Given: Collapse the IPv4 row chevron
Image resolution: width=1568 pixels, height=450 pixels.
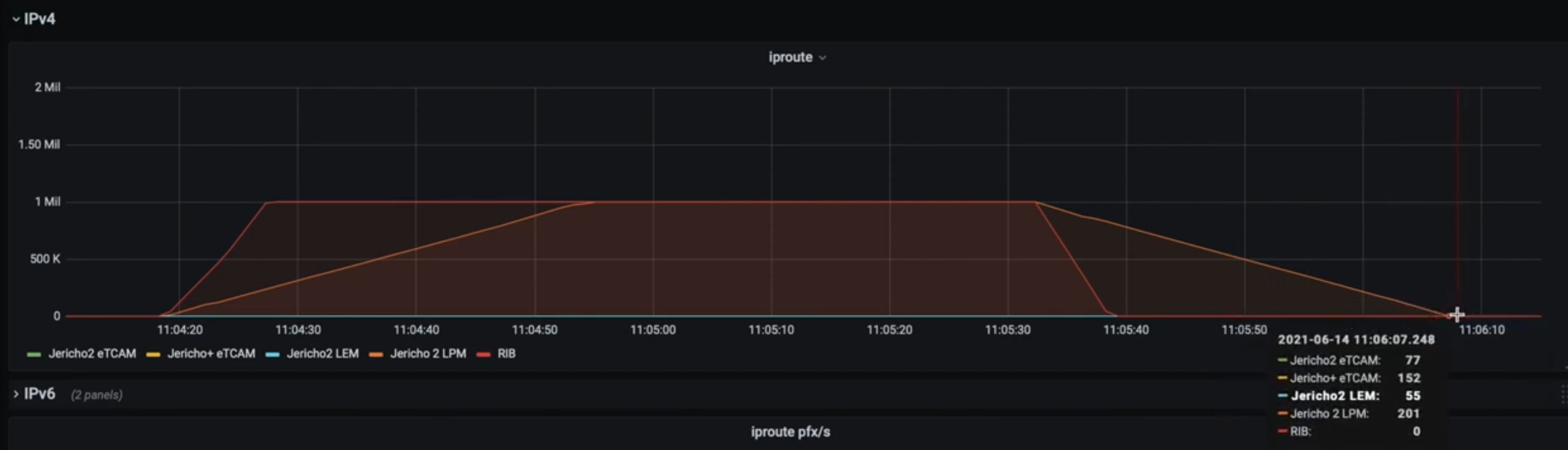Looking at the screenshot, I should [x=15, y=19].
